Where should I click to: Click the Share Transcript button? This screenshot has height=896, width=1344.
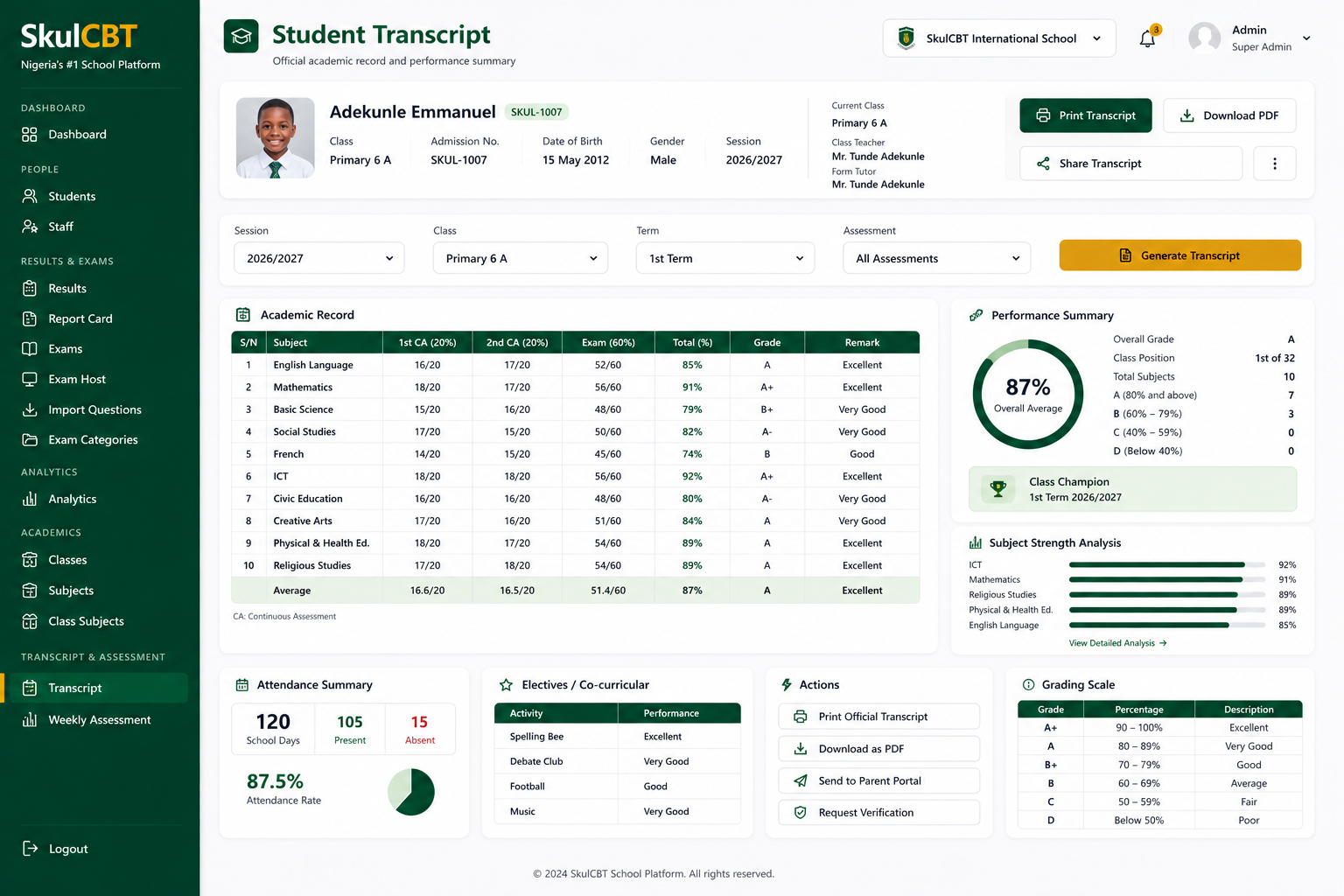pos(1130,164)
